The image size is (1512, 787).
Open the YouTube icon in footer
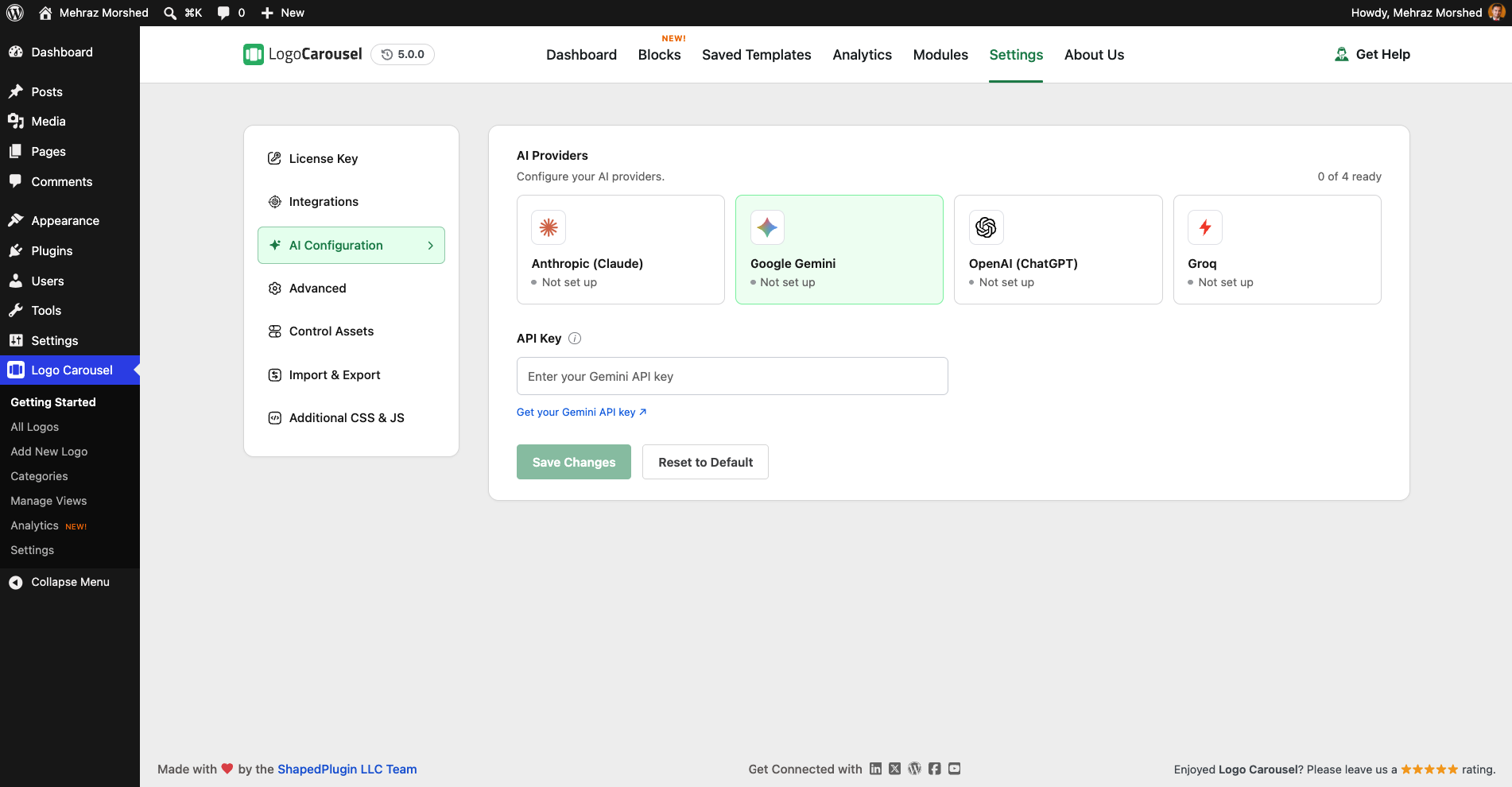(x=955, y=769)
